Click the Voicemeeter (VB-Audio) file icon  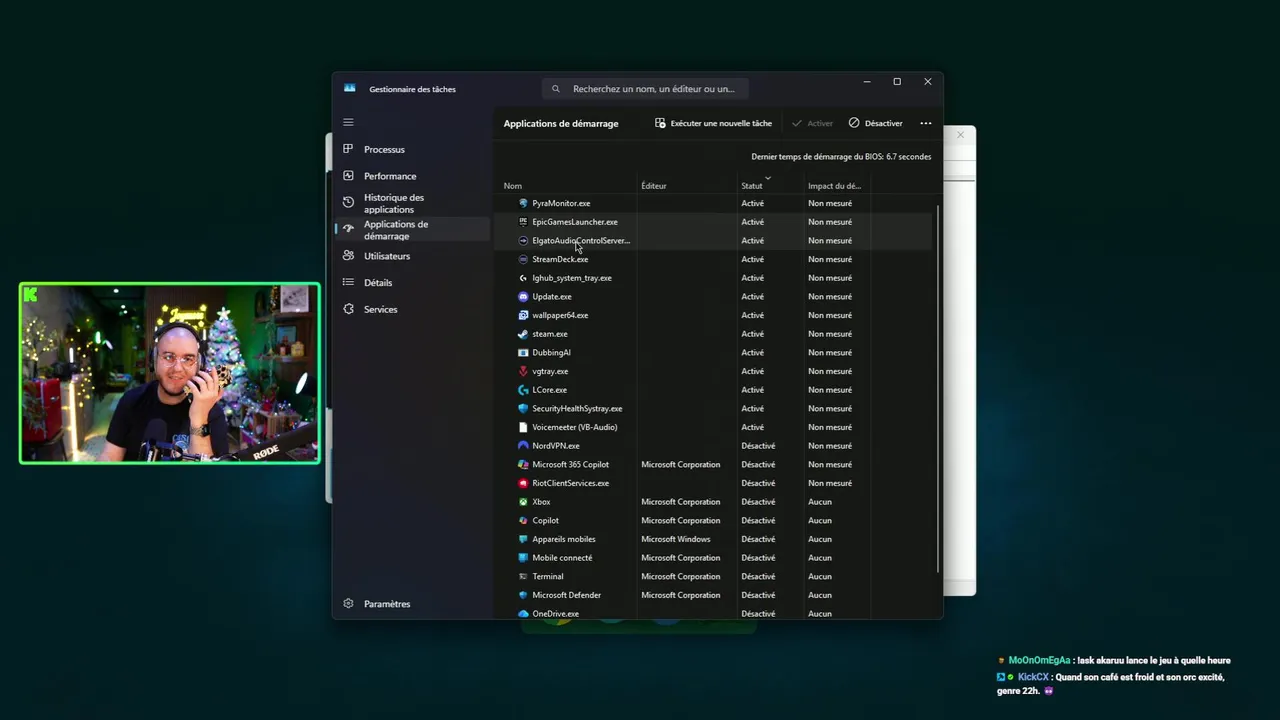(523, 427)
